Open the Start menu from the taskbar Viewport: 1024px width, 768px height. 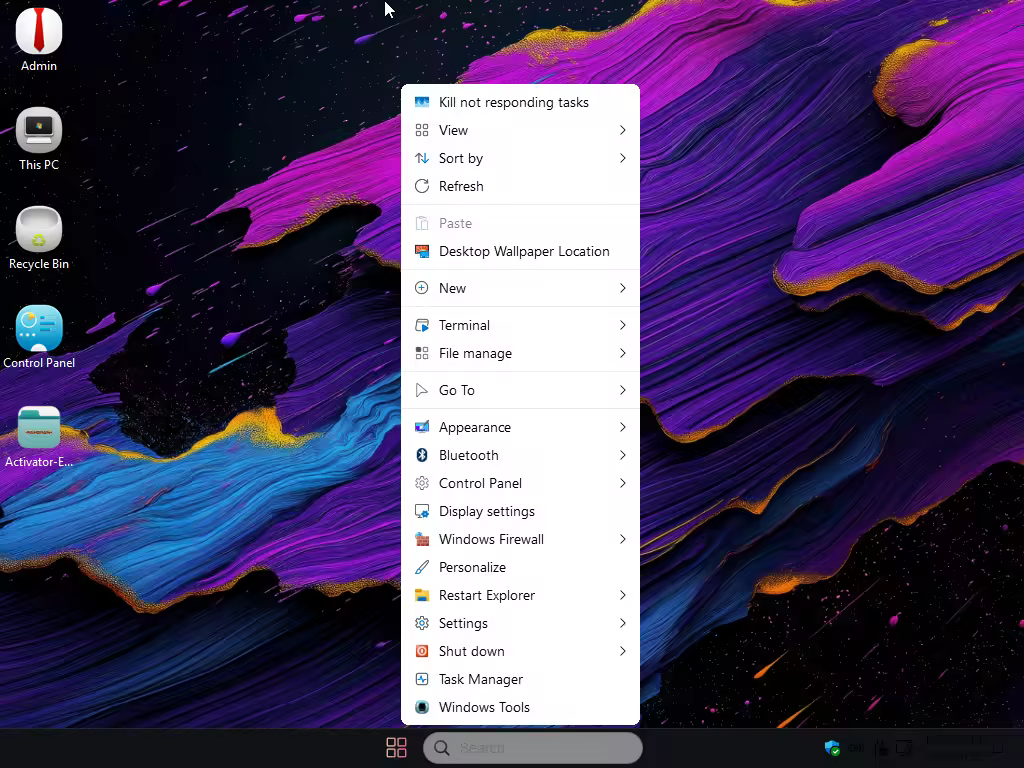pyautogui.click(x=396, y=748)
